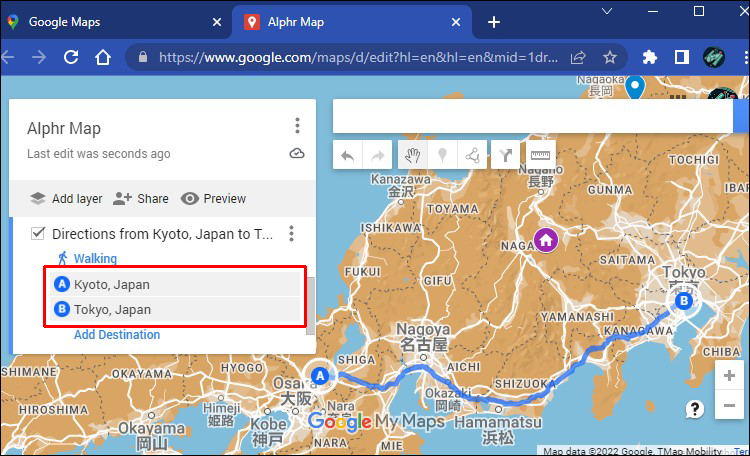Click the side panel scrollbar

tap(311, 306)
